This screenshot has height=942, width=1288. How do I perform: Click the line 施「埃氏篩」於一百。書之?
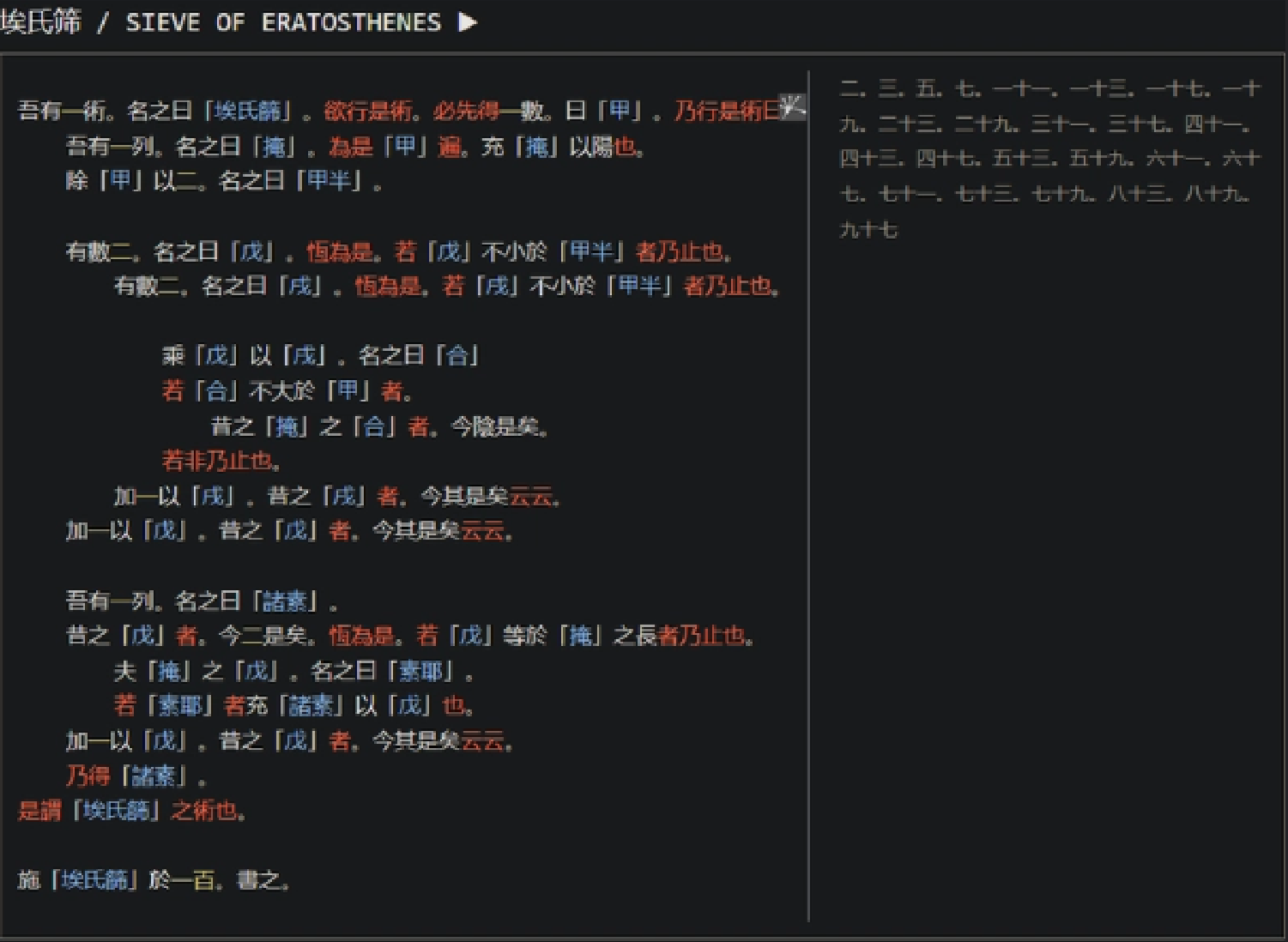[x=154, y=880]
